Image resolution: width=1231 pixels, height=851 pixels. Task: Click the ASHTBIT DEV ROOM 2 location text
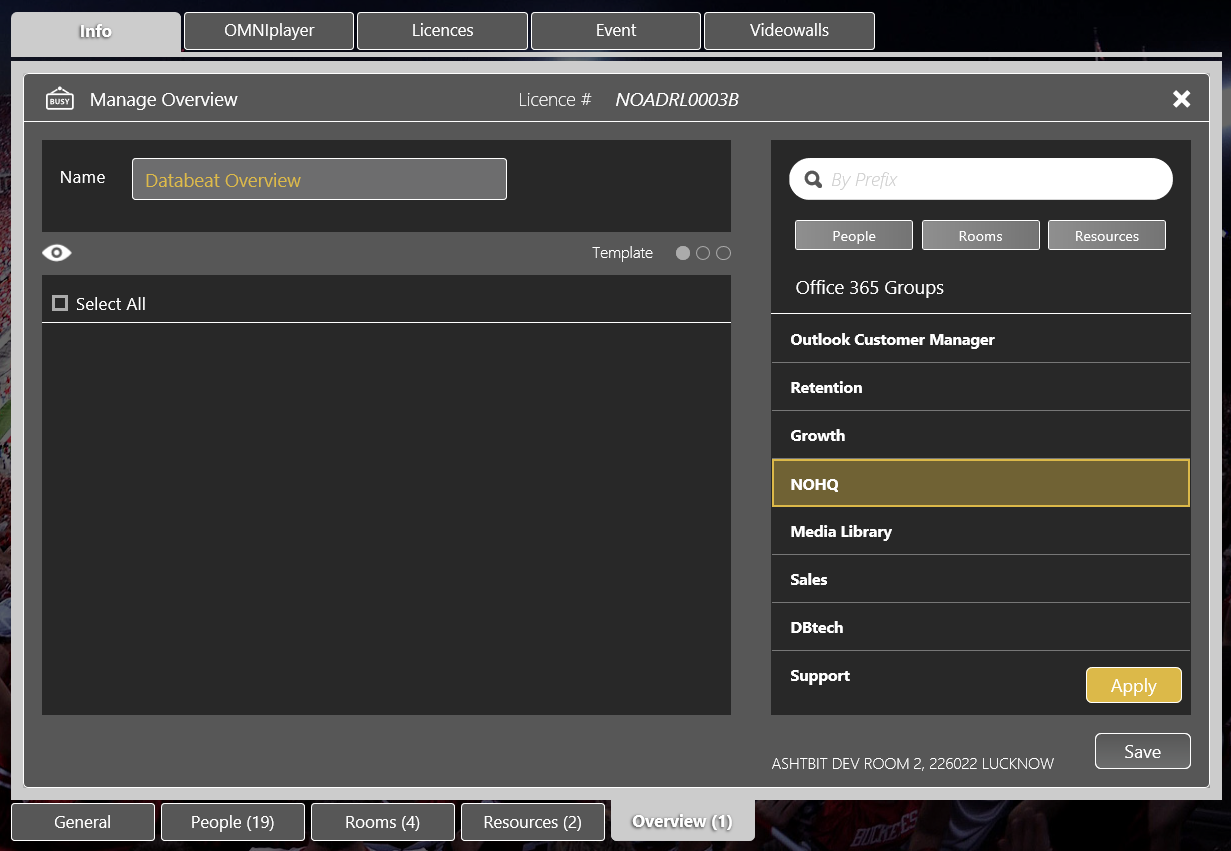[x=913, y=764]
